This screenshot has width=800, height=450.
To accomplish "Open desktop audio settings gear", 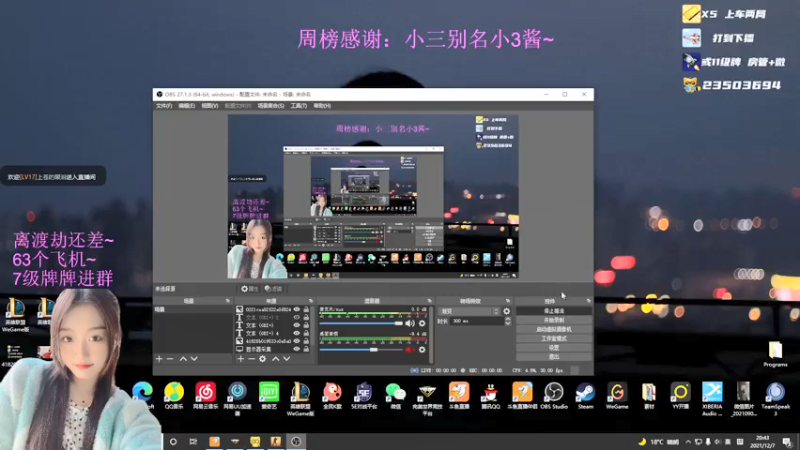I will 422,350.
